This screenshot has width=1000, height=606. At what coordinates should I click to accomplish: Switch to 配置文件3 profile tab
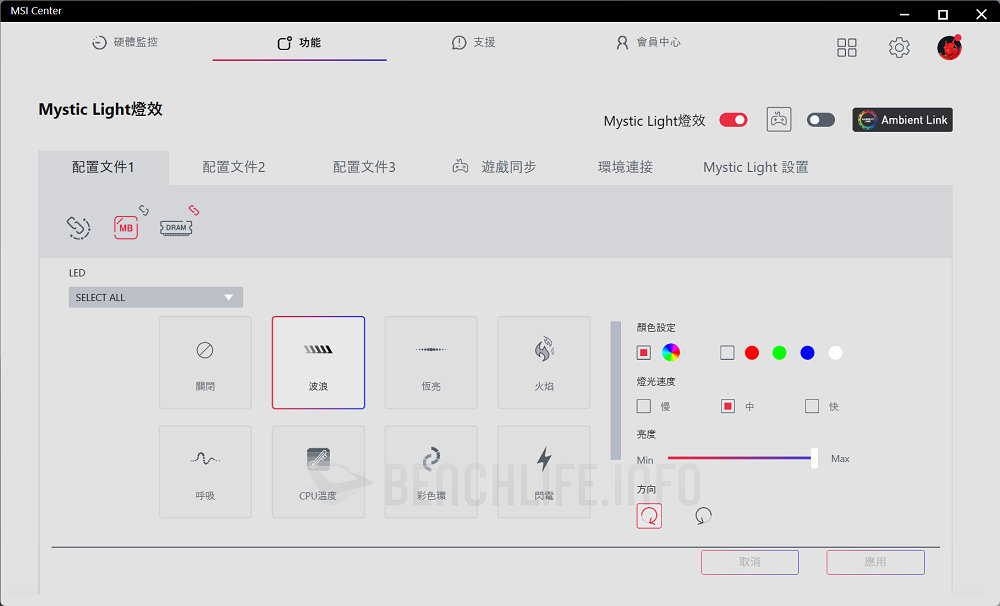[x=364, y=167]
